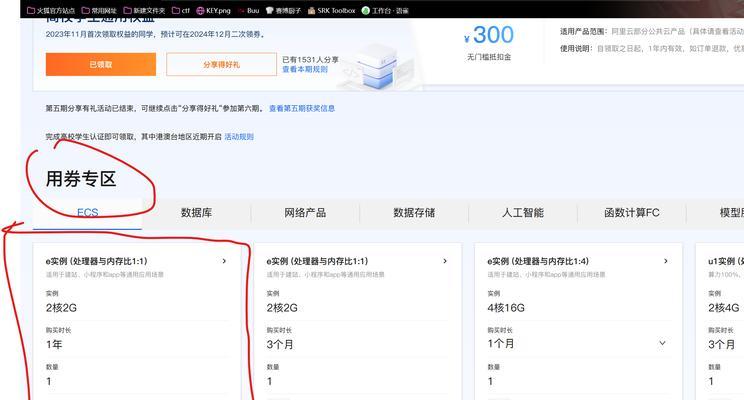
Task: Open arrow on 2核2G 3个月 e实例 card
Action: pyautogui.click(x=445, y=261)
